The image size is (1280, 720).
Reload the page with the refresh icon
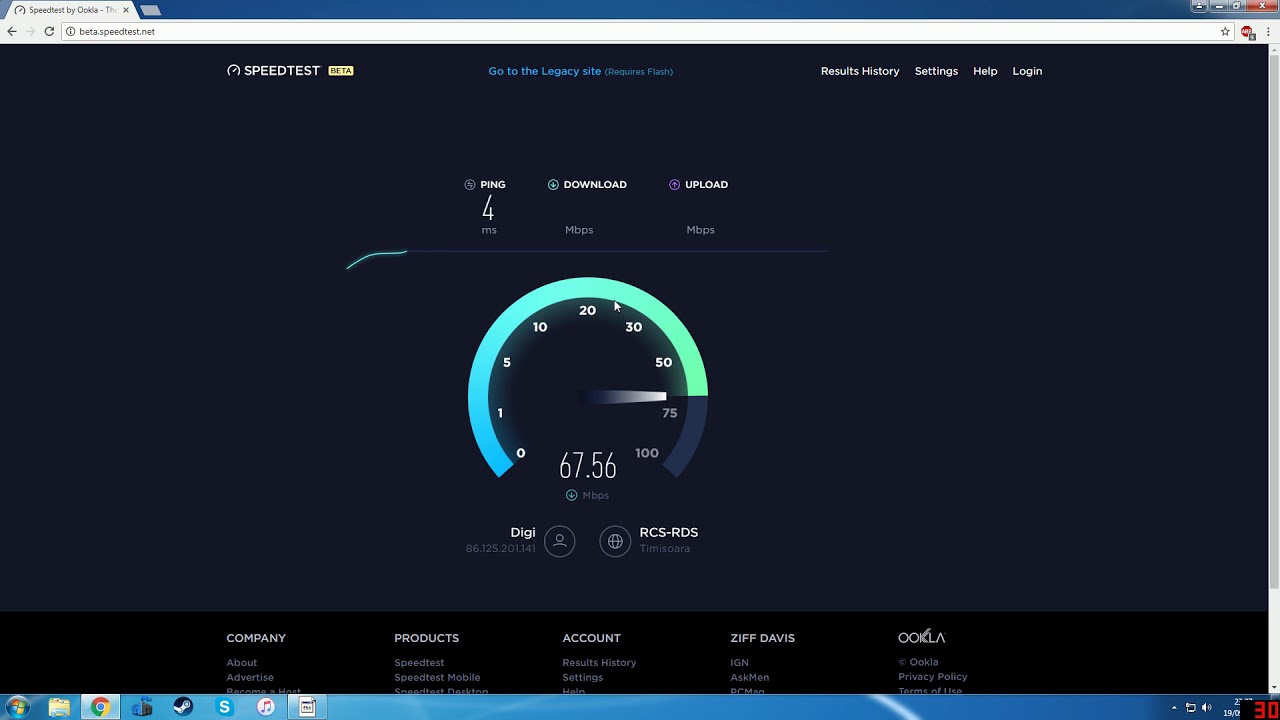49,31
